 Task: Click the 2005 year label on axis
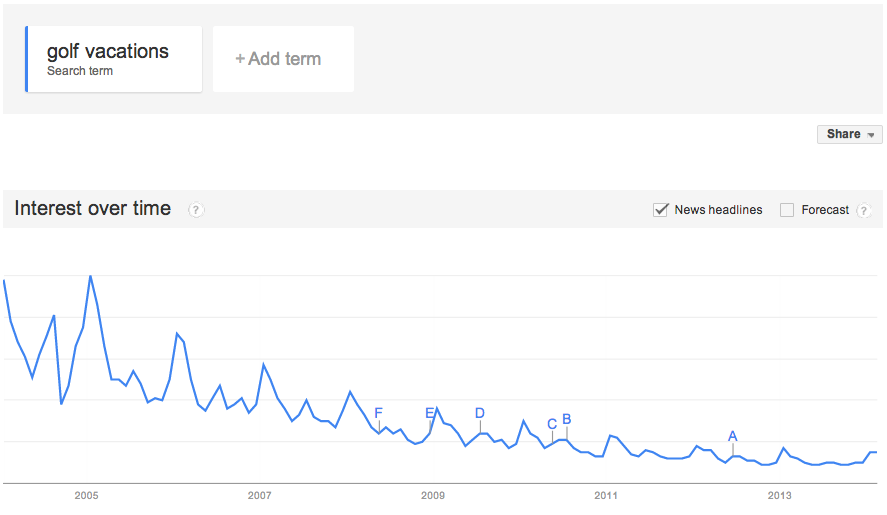(x=86, y=495)
